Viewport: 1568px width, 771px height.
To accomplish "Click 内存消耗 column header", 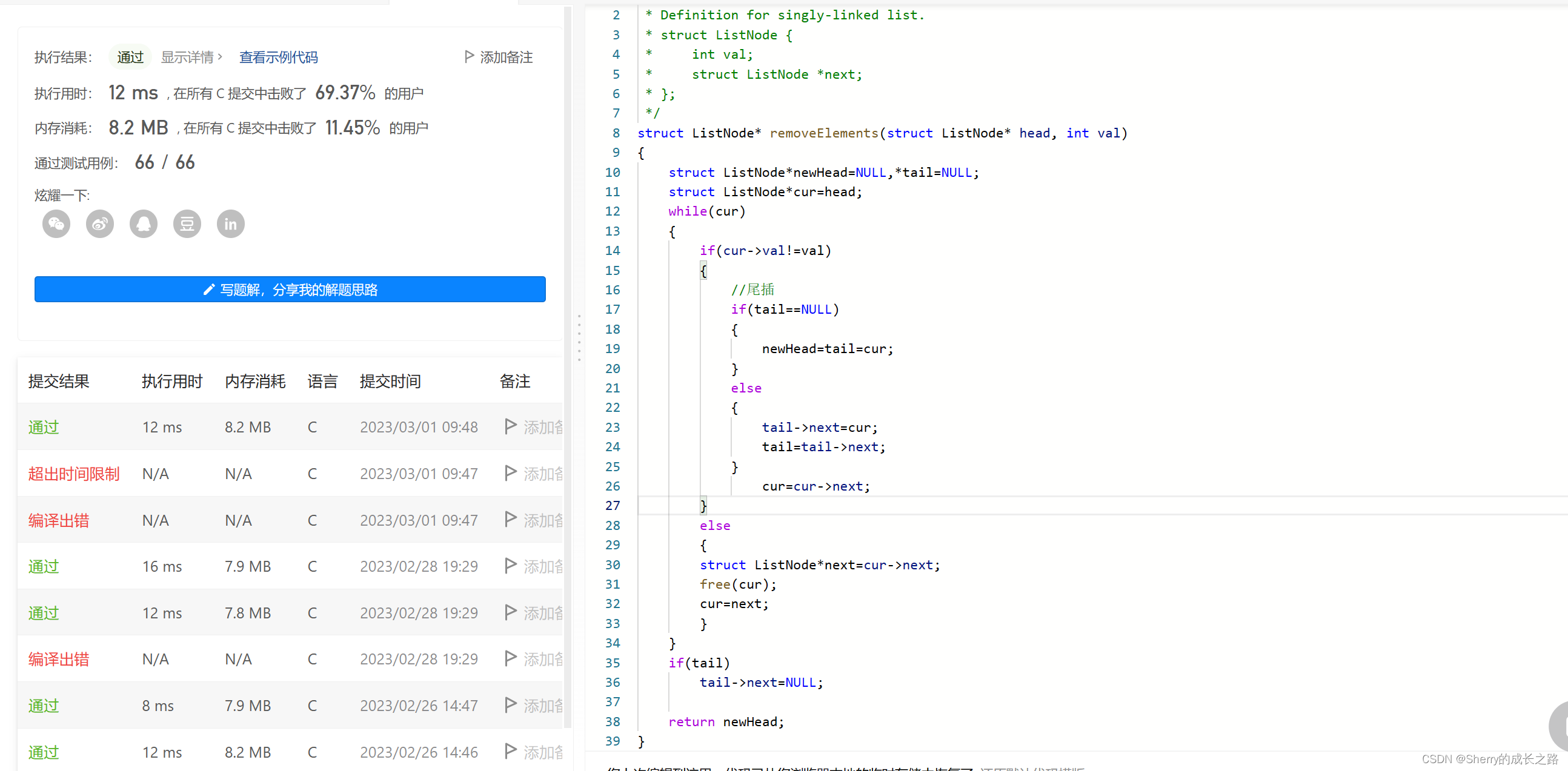I will coord(255,381).
